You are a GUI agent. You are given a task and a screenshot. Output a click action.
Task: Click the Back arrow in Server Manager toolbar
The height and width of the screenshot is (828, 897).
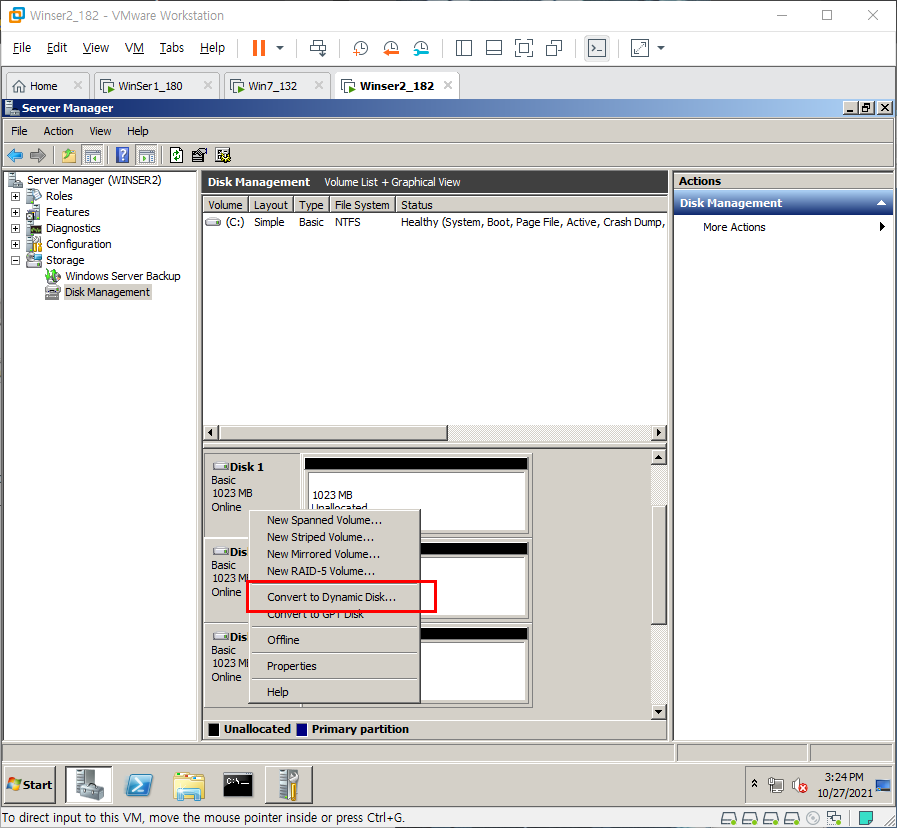15,155
